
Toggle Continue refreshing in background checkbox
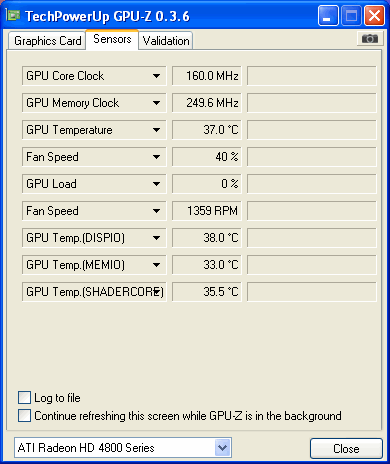click(24, 416)
